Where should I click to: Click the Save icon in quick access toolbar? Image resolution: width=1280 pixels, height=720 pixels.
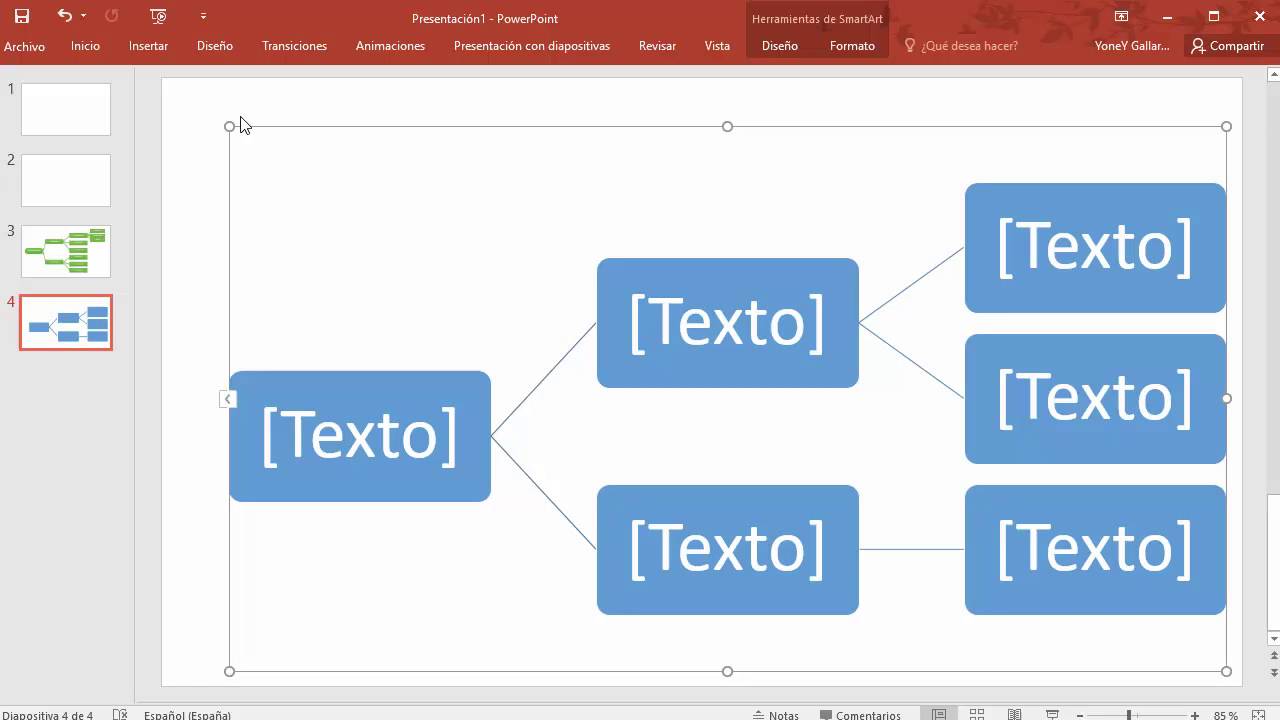(x=21, y=16)
